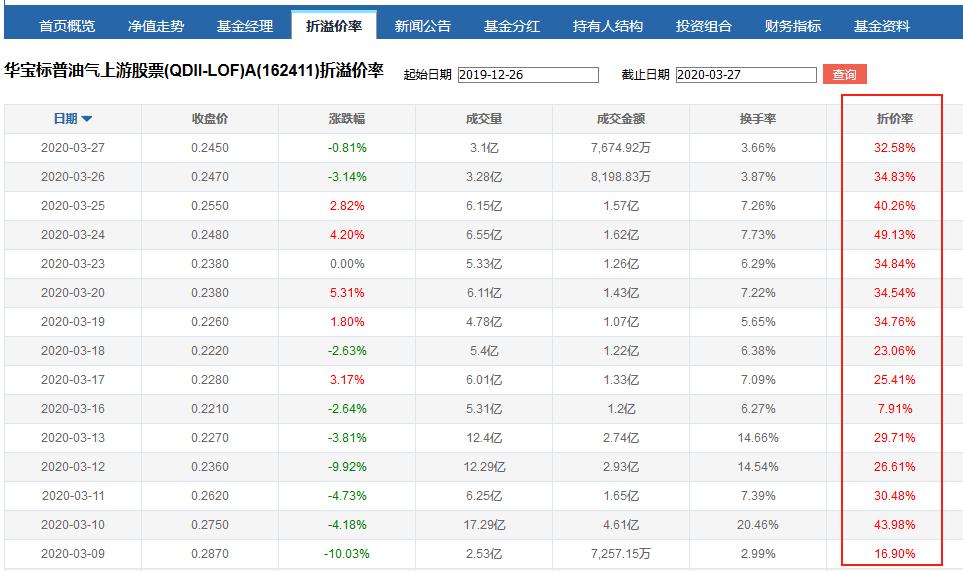963x571 pixels.
Task: Click the 20.46% turnover rate cell
Action: pos(758,525)
